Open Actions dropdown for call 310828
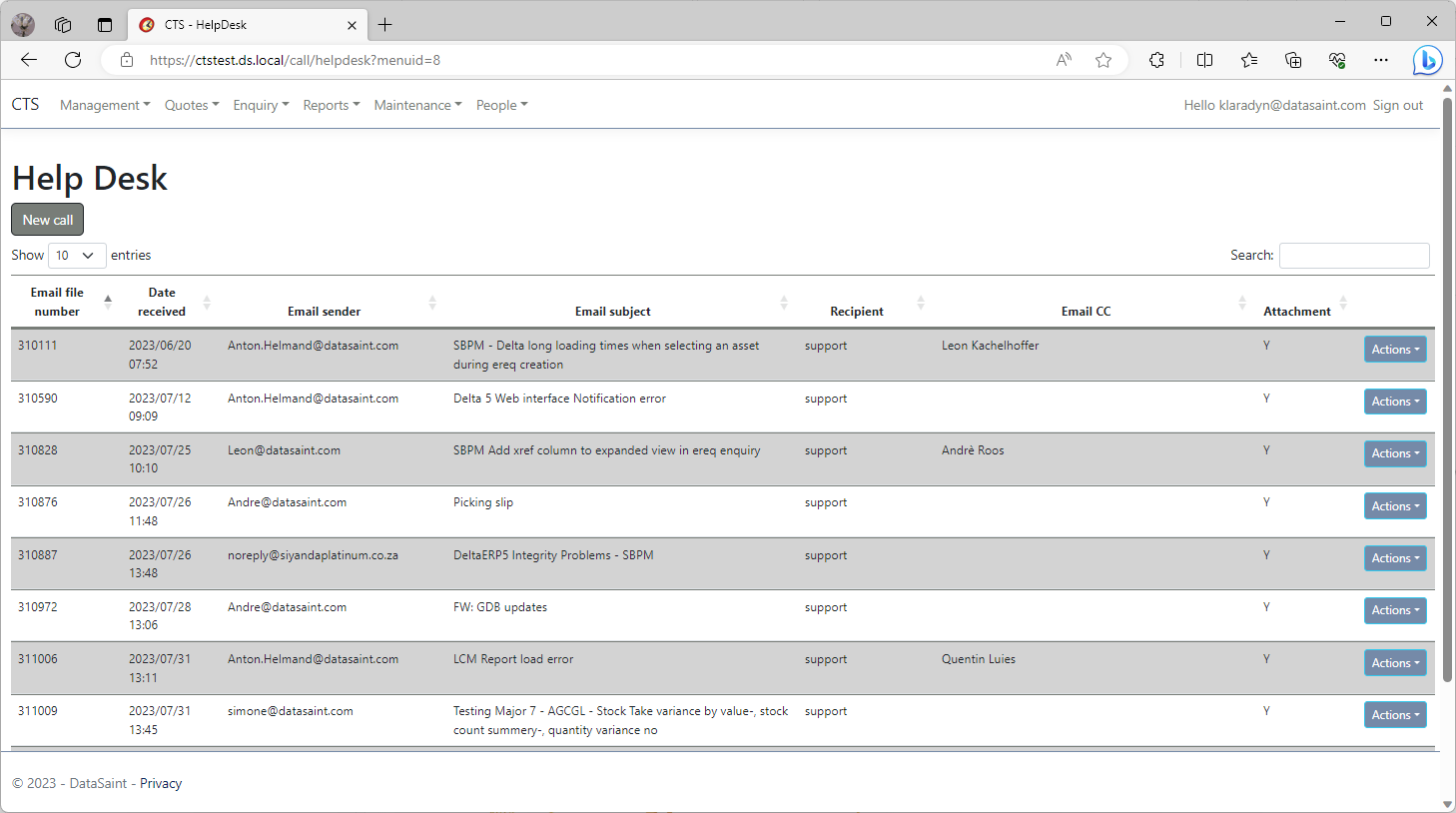Image resolution: width=1456 pixels, height=813 pixels. pos(1395,453)
